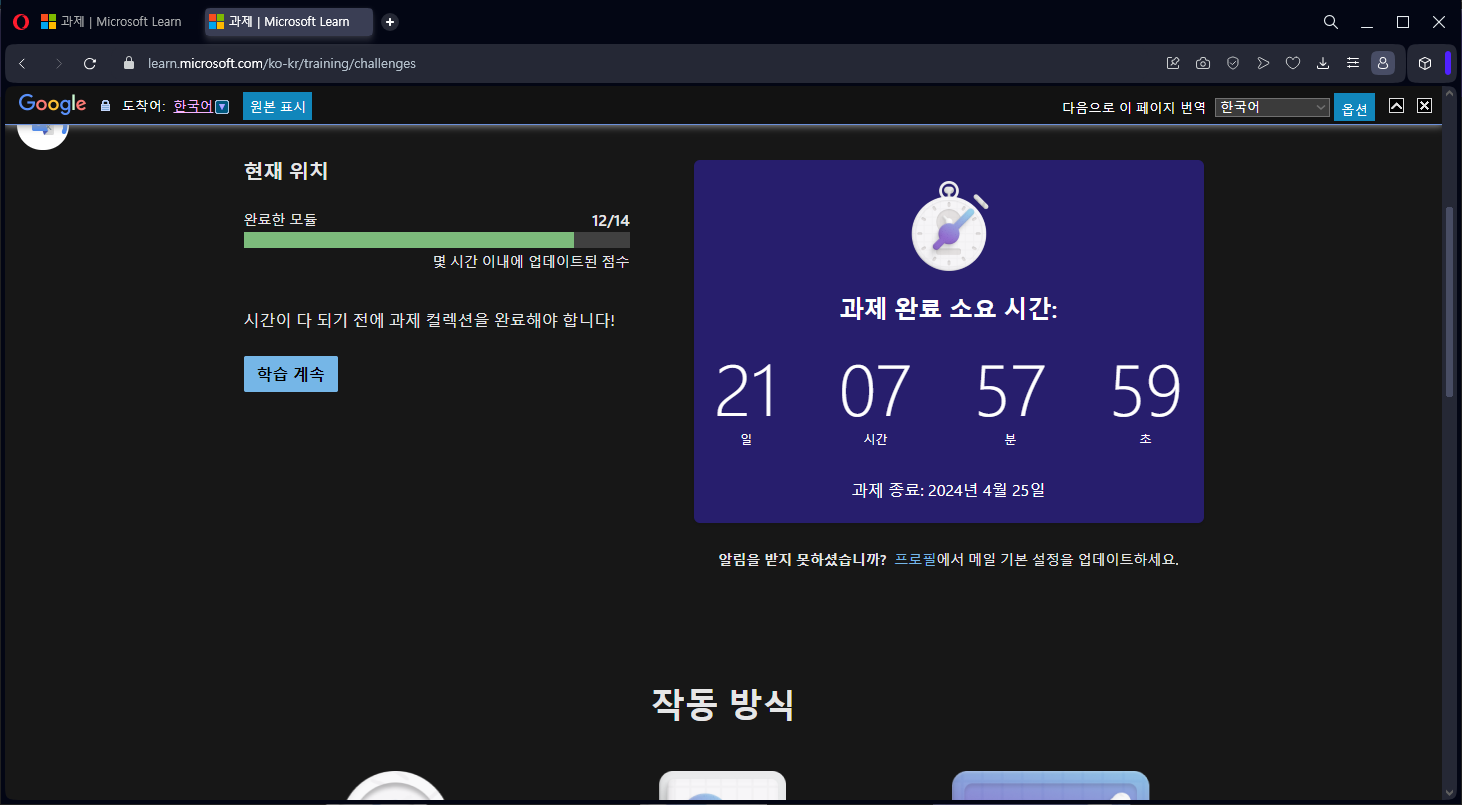Click the 과제 완료 소요 시간 title
This screenshot has width=1462, height=805.
coord(948,309)
